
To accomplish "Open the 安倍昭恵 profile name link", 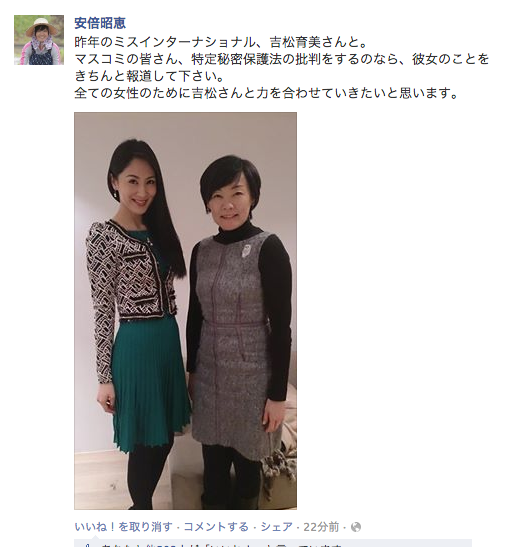I will click(100, 23).
